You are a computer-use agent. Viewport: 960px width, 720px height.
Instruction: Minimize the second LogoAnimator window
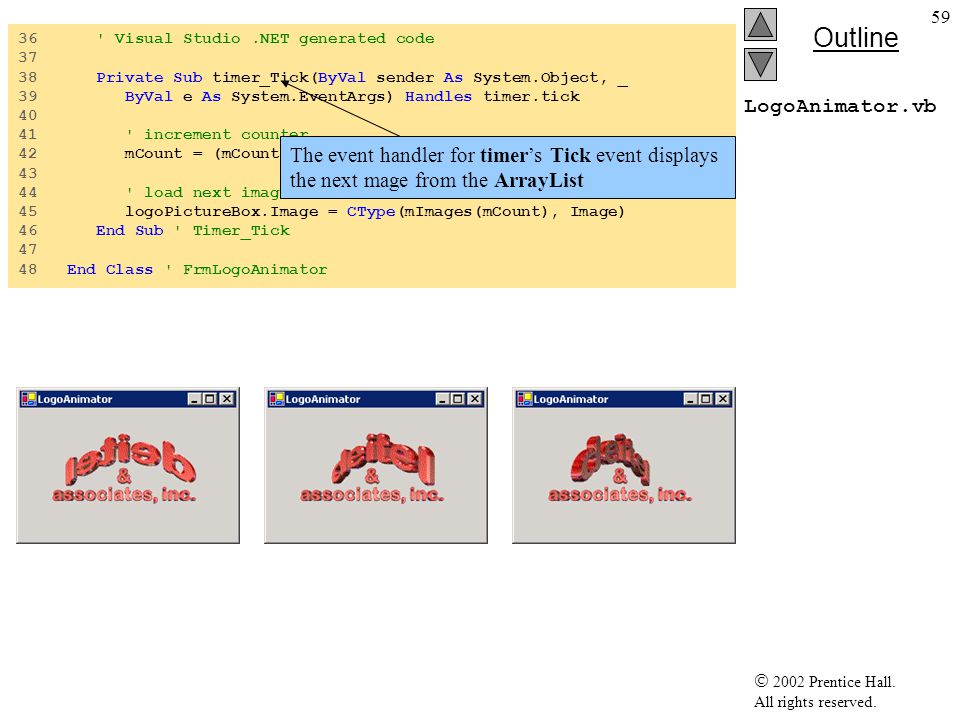coord(443,399)
